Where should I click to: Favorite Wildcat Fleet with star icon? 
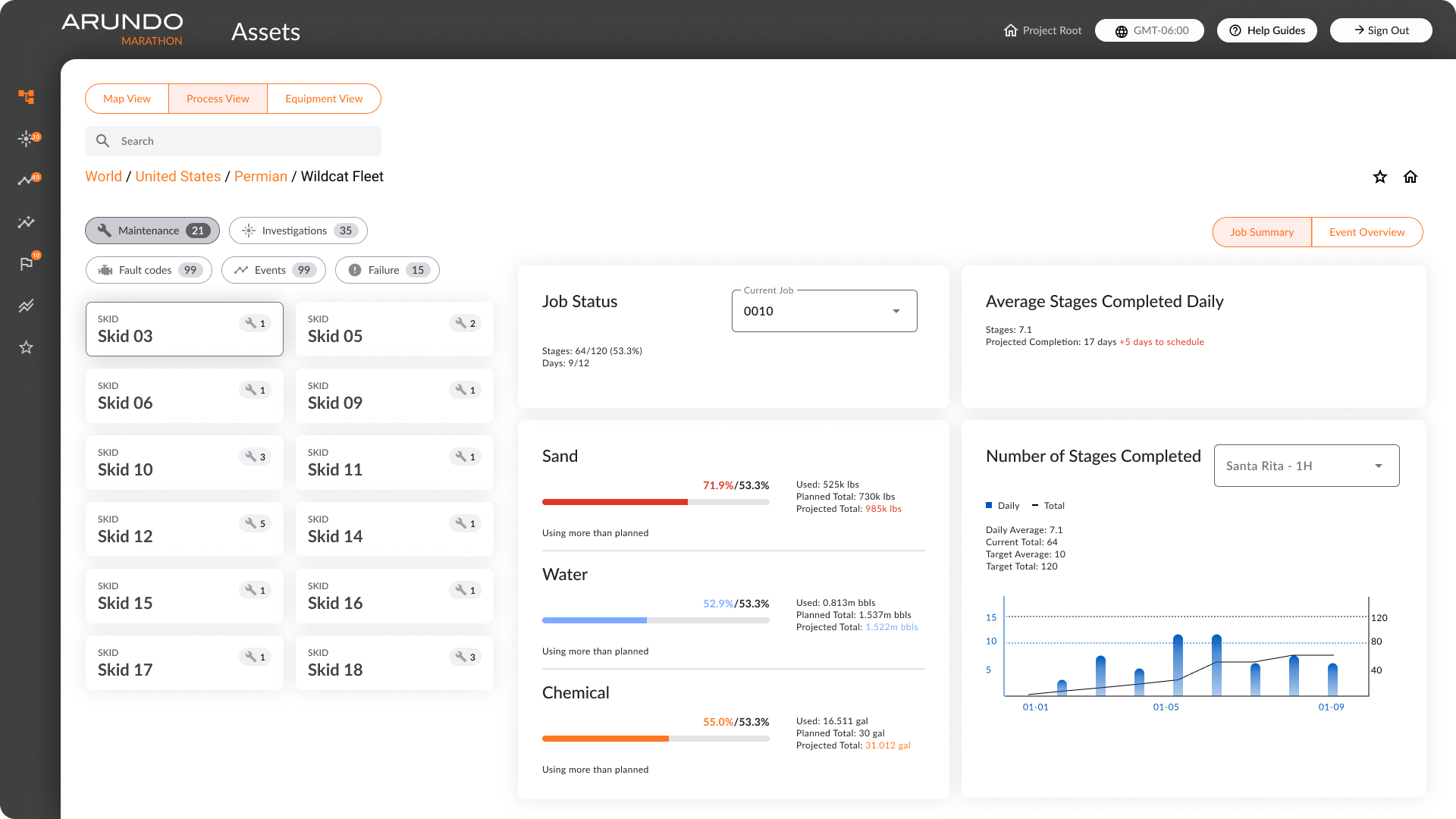click(1380, 177)
